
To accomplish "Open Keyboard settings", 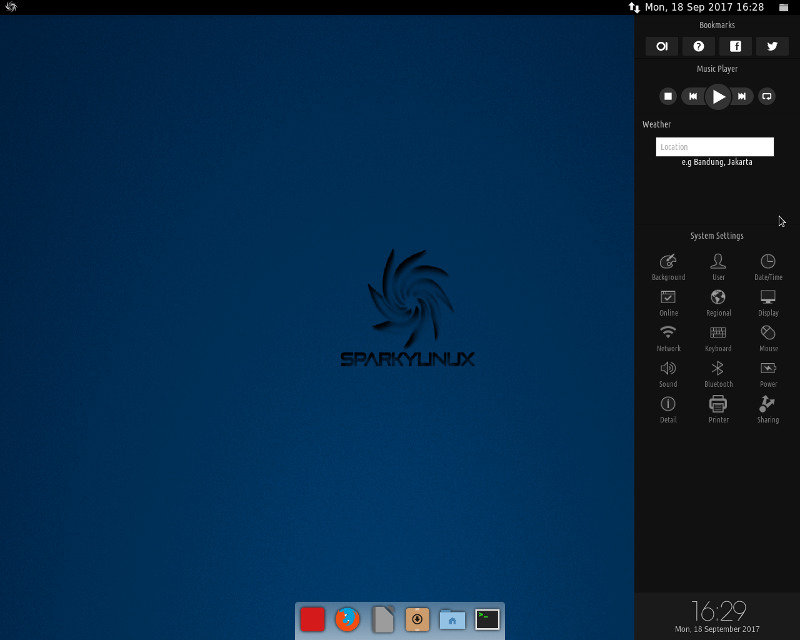I will 718,338.
